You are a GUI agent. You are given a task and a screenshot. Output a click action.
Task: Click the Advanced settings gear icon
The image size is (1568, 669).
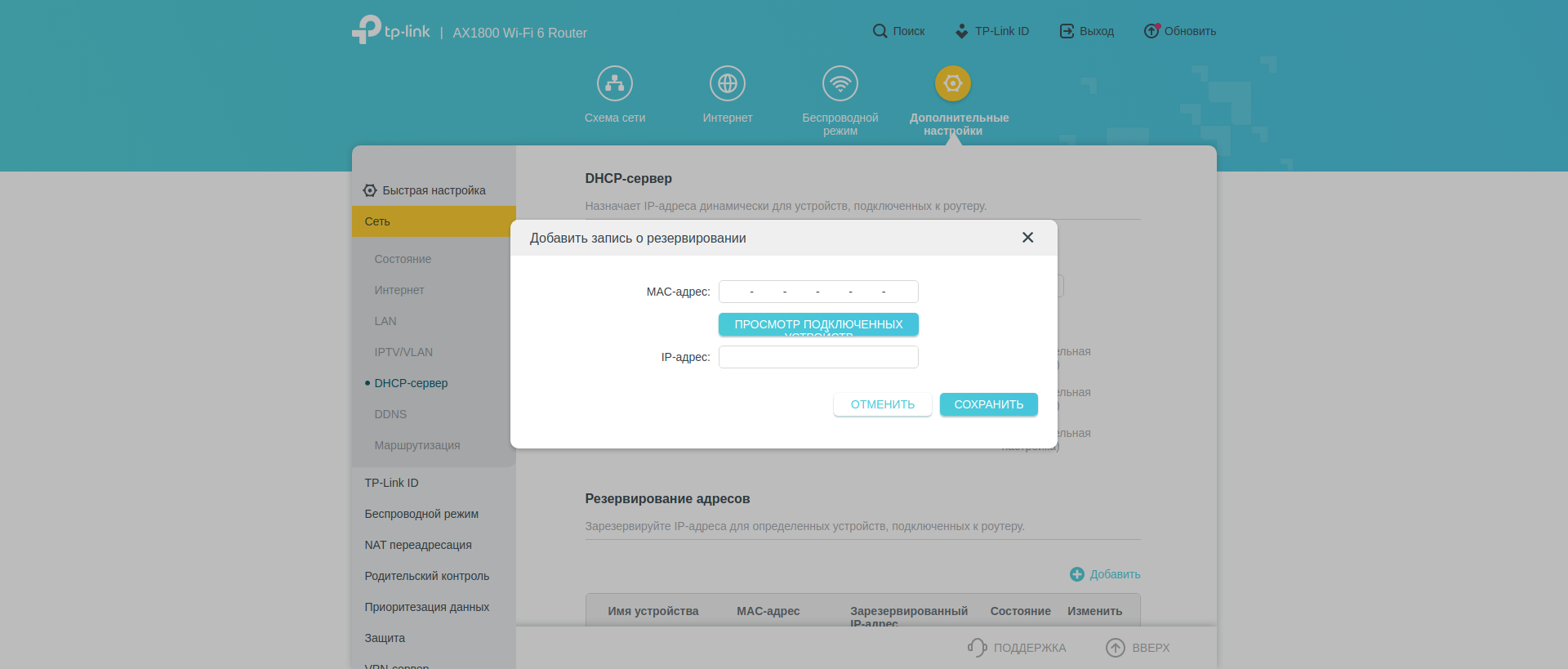pyautogui.click(x=952, y=83)
